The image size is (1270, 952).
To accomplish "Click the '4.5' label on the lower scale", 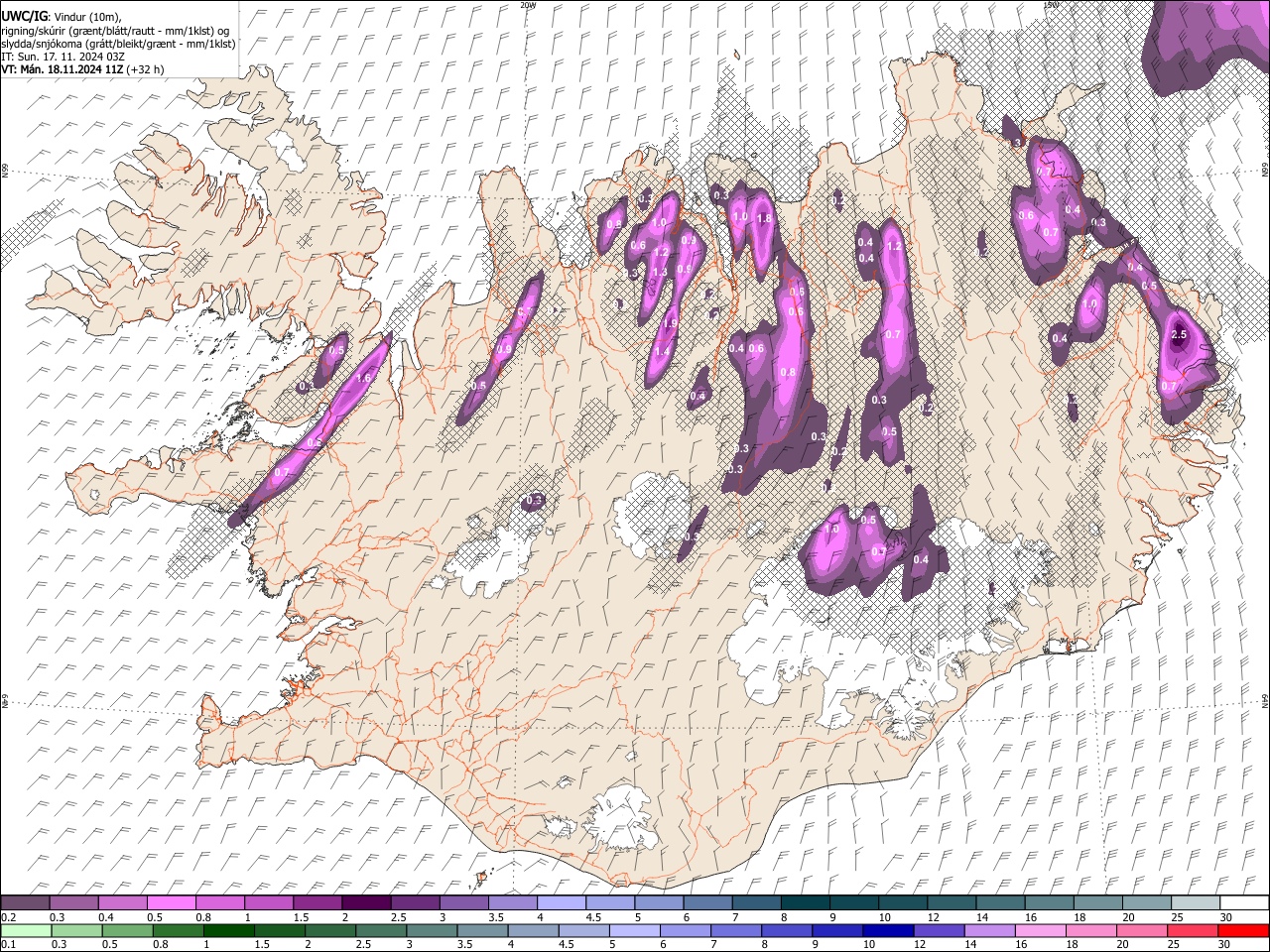I will pyautogui.click(x=567, y=945).
